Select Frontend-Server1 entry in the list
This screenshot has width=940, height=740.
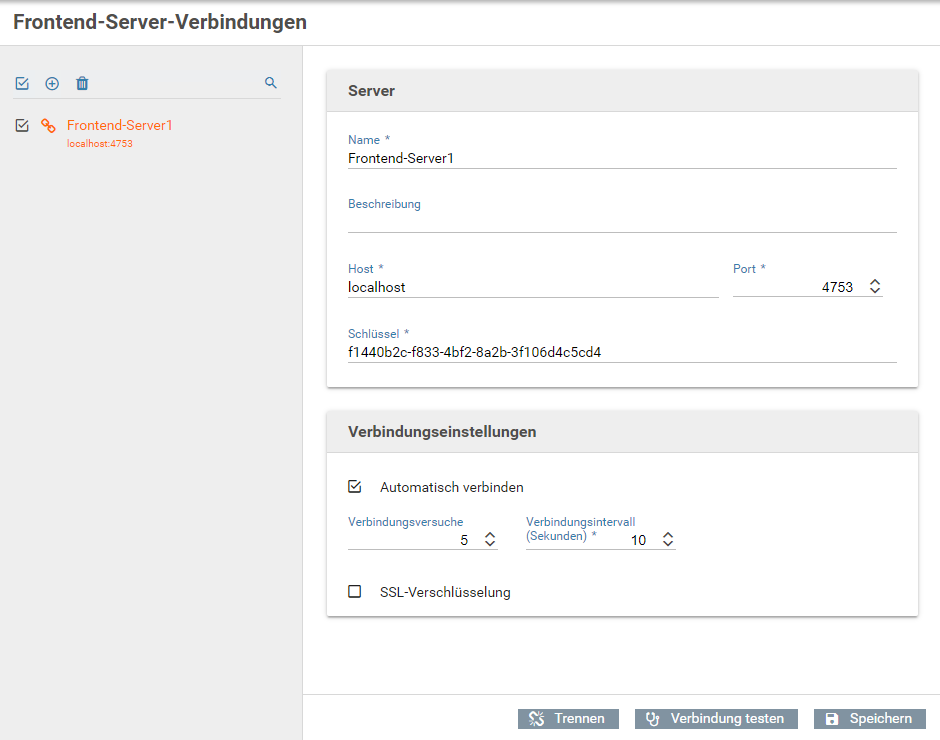(119, 133)
